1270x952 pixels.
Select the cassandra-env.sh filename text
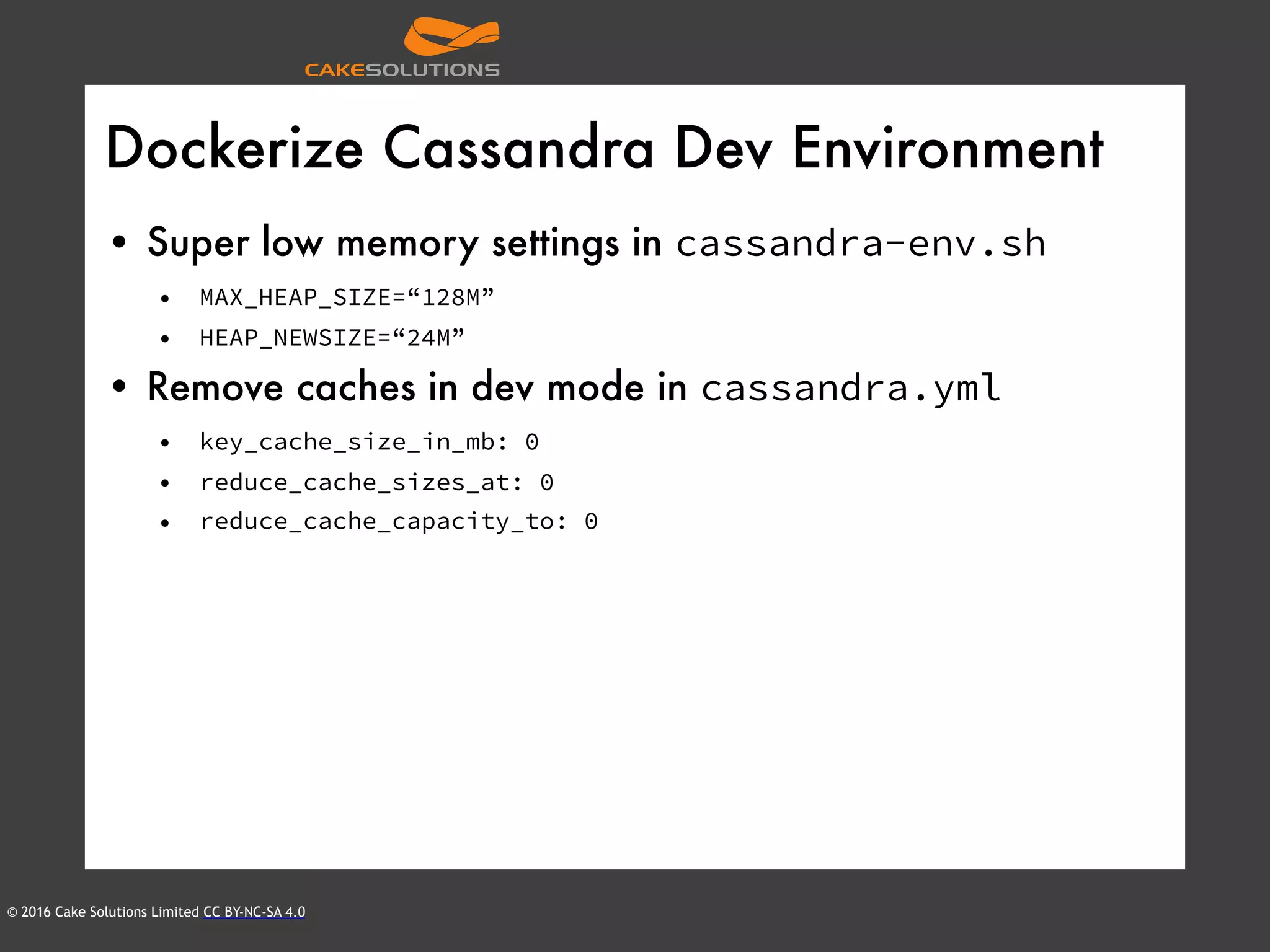(861, 243)
